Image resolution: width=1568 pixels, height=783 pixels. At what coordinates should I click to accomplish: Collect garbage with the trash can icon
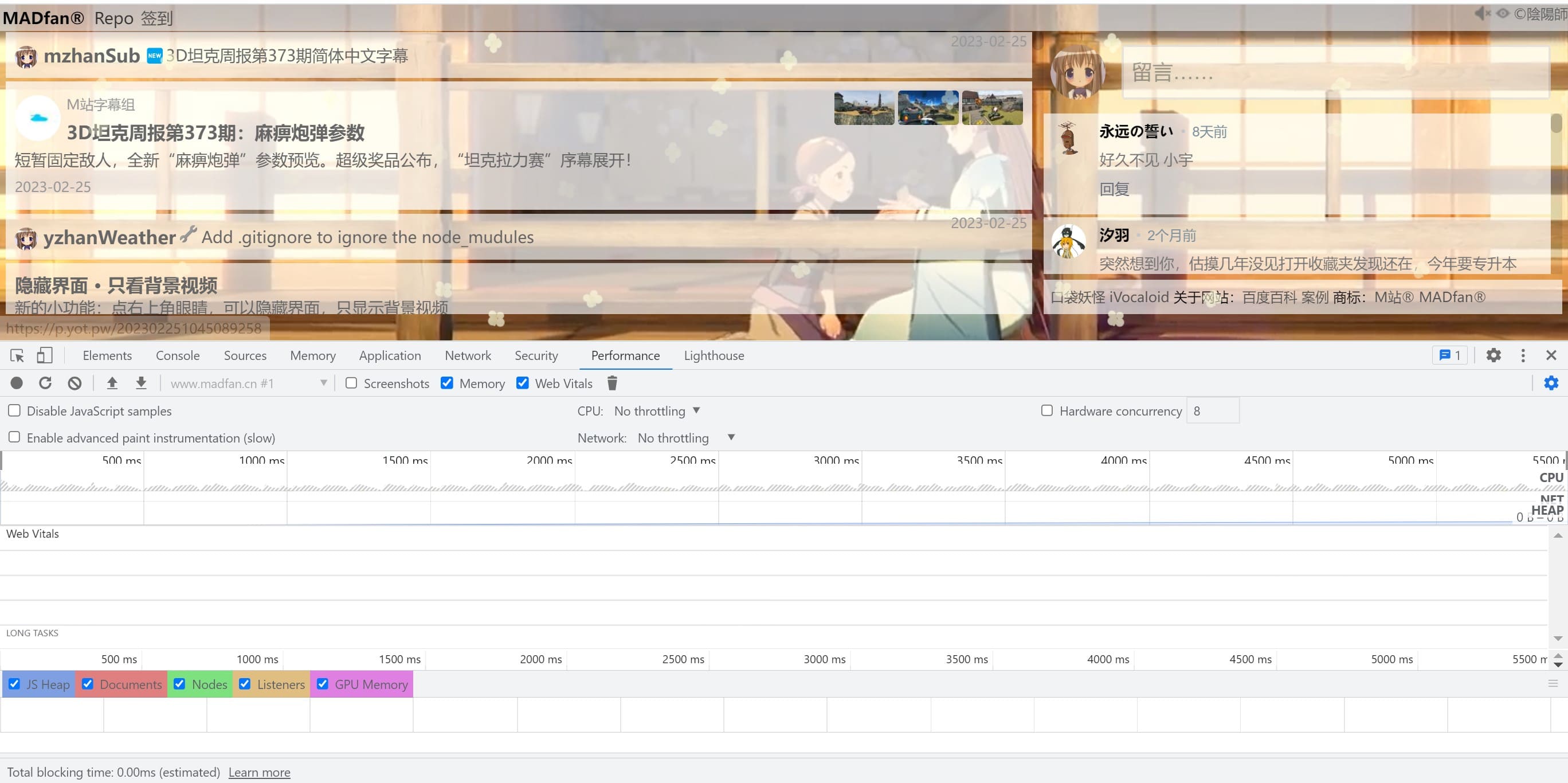click(x=612, y=383)
